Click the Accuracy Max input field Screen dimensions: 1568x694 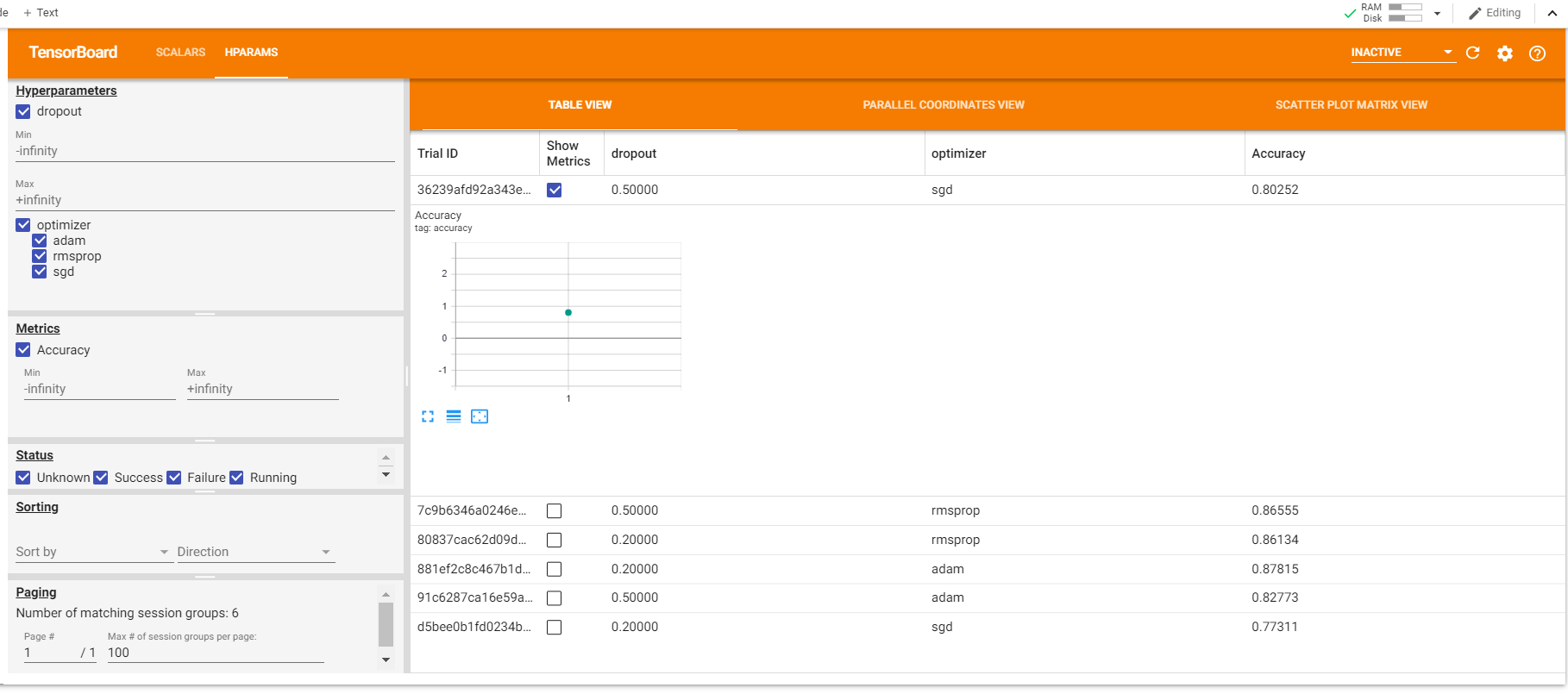[263, 389]
